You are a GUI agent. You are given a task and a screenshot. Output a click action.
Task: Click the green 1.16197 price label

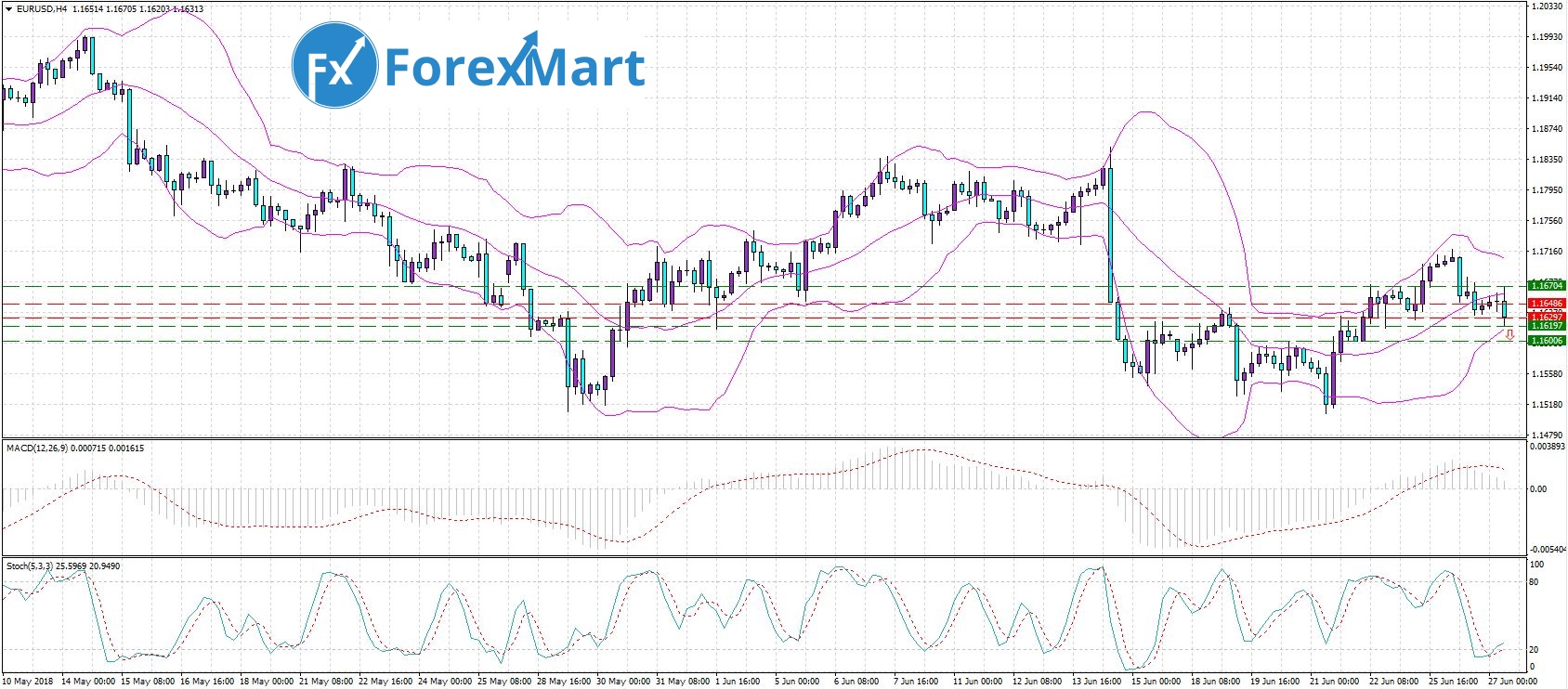click(x=1547, y=326)
